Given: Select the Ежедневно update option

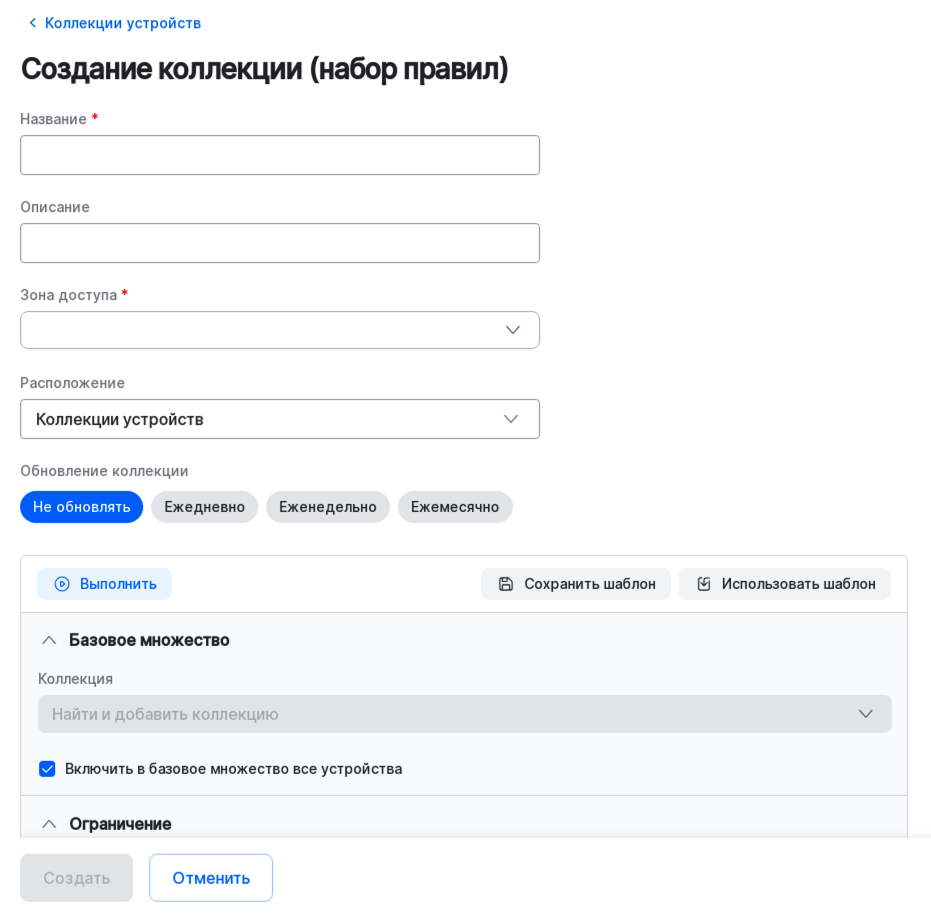Looking at the screenshot, I should (204, 507).
